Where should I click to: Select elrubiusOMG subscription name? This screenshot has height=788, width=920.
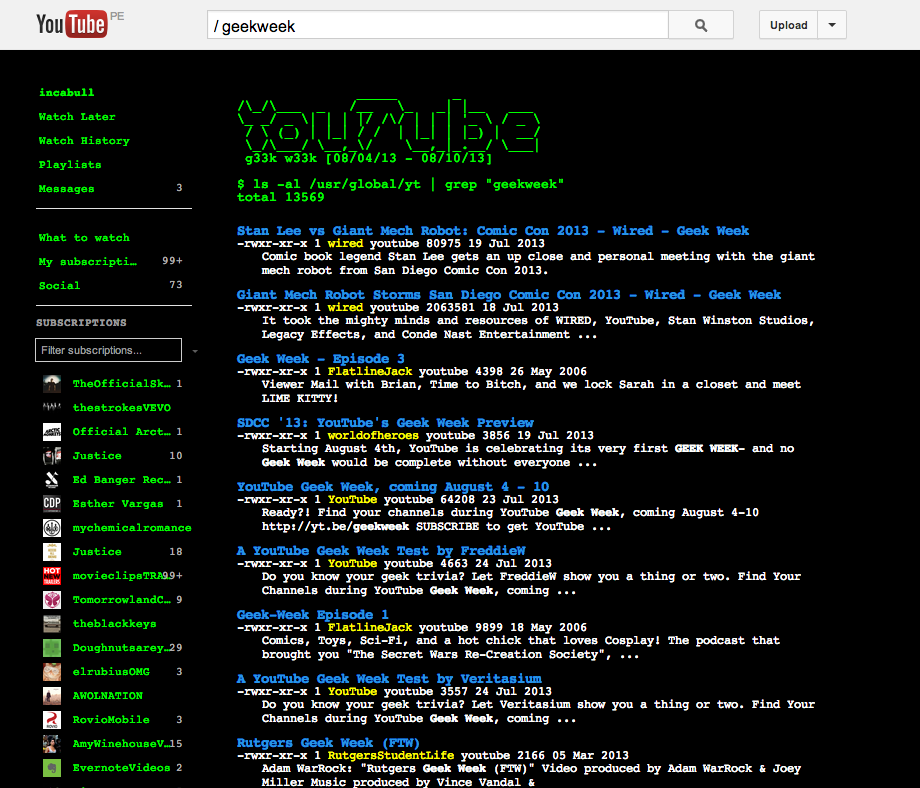pos(111,672)
